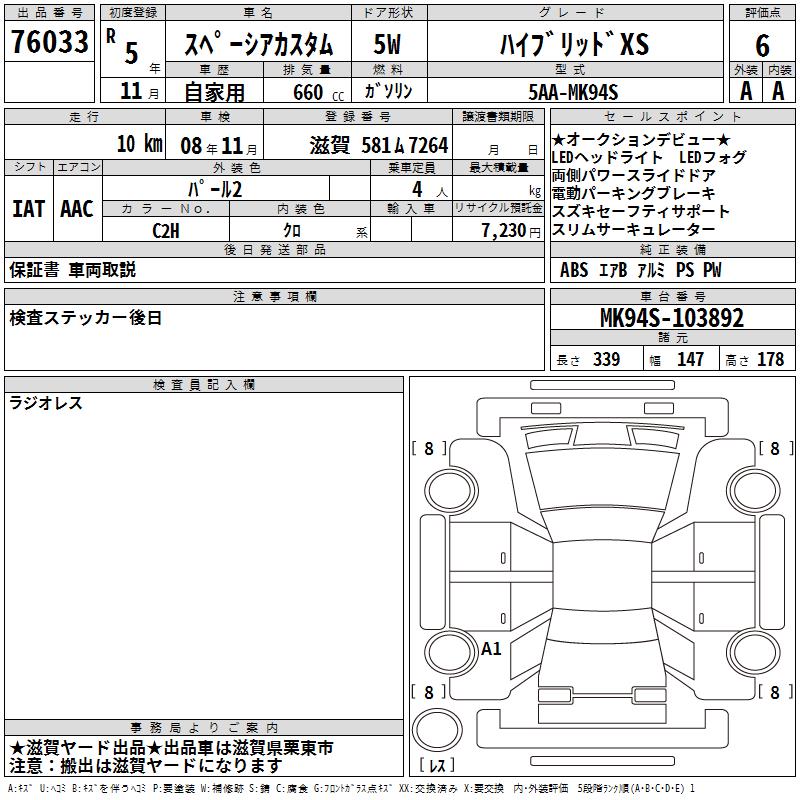The height and width of the screenshot is (800, 800).
Task: Select the vehicle history 自家用
Action: pyautogui.click(x=214, y=92)
